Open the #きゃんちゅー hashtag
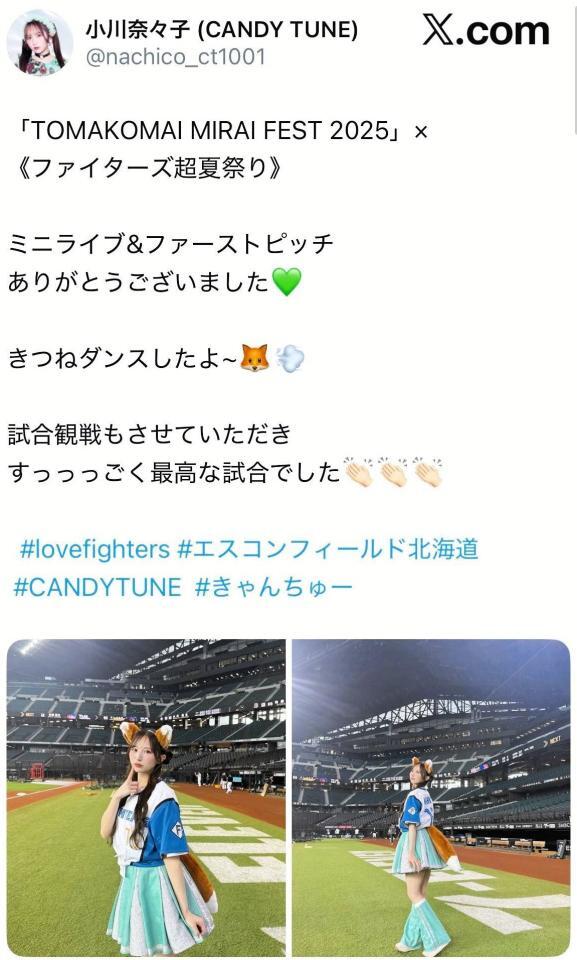This screenshot has height=960, width=577. [x=274, y=587]
